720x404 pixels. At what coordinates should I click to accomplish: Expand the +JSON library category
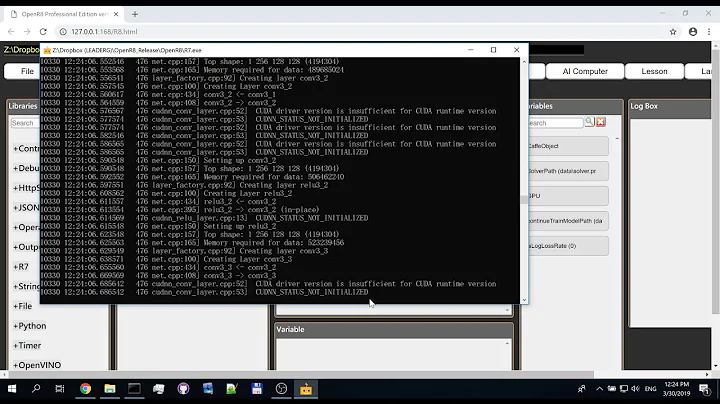pos(26,208)
